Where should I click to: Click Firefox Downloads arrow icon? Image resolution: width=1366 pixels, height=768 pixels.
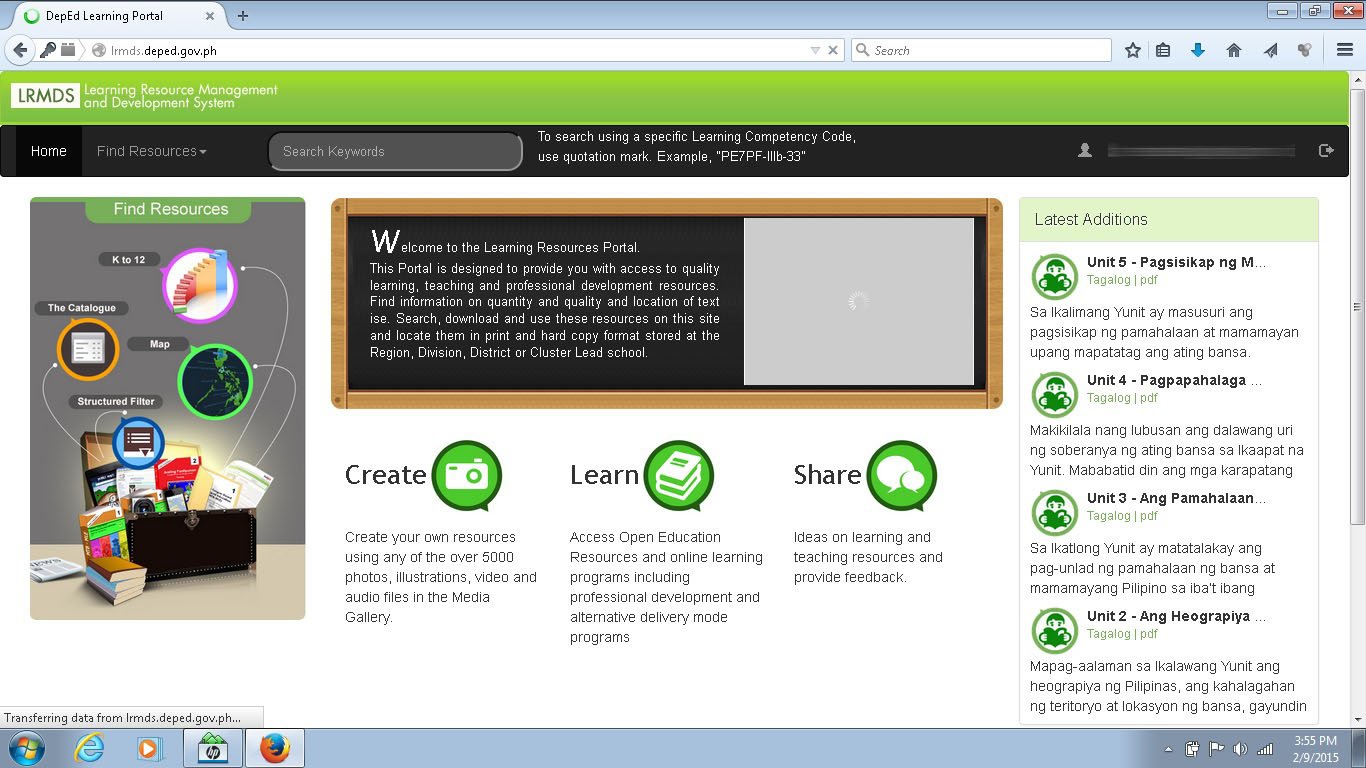[x=1197, y=50]
